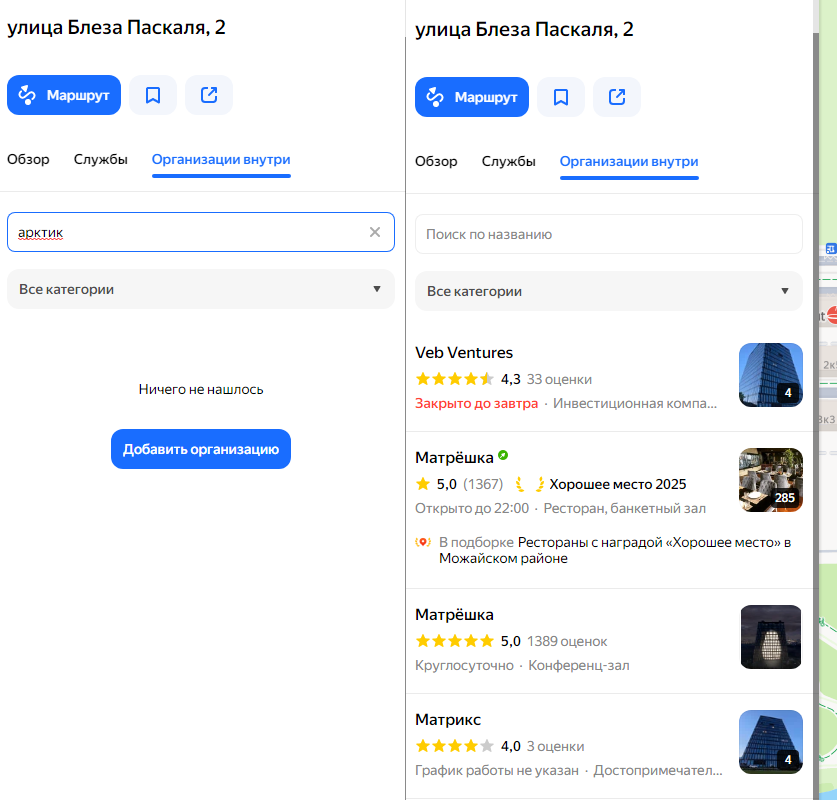837x800 pixels.
Task: Click the Матрёшка restaurant photo thumbnail
Action: click(x=770, y=480)
